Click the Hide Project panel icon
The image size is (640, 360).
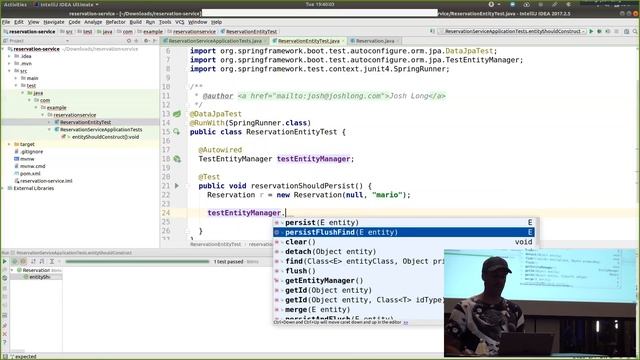point(154,41)
